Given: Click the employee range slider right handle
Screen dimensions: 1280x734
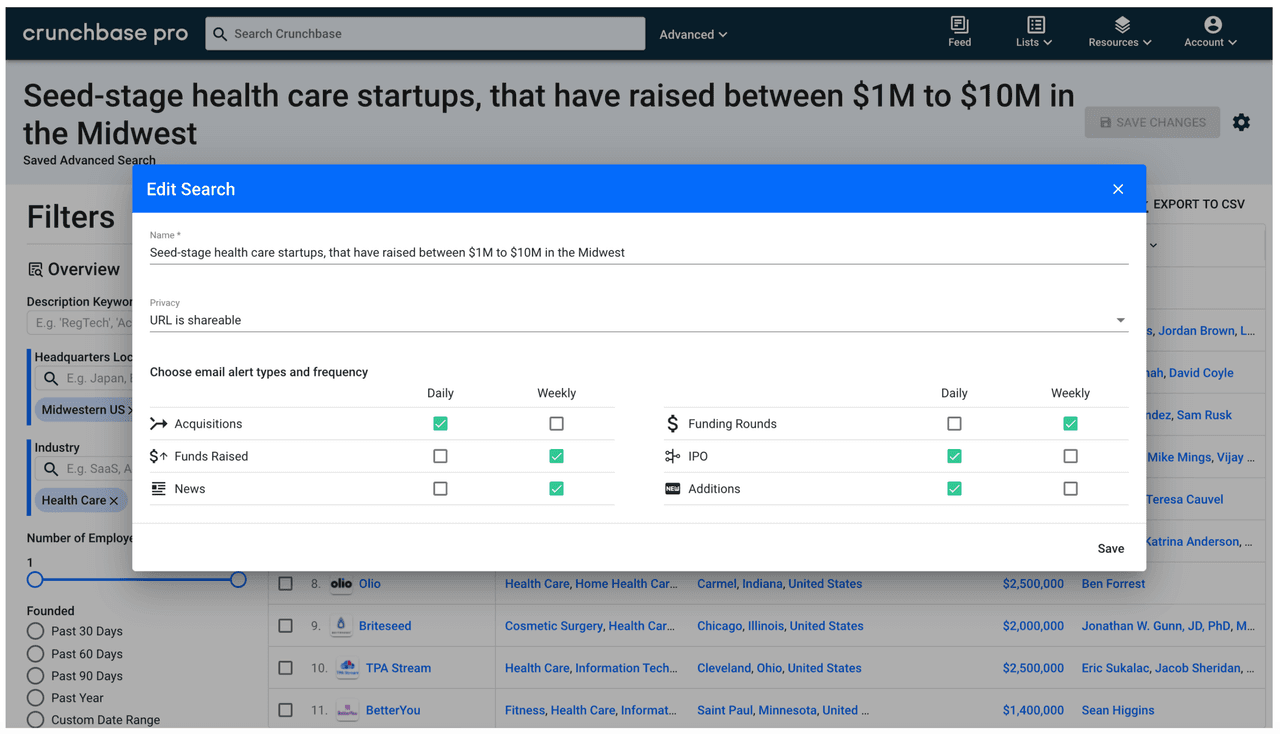Looking at the screenshot, I should tap(238, 579).
